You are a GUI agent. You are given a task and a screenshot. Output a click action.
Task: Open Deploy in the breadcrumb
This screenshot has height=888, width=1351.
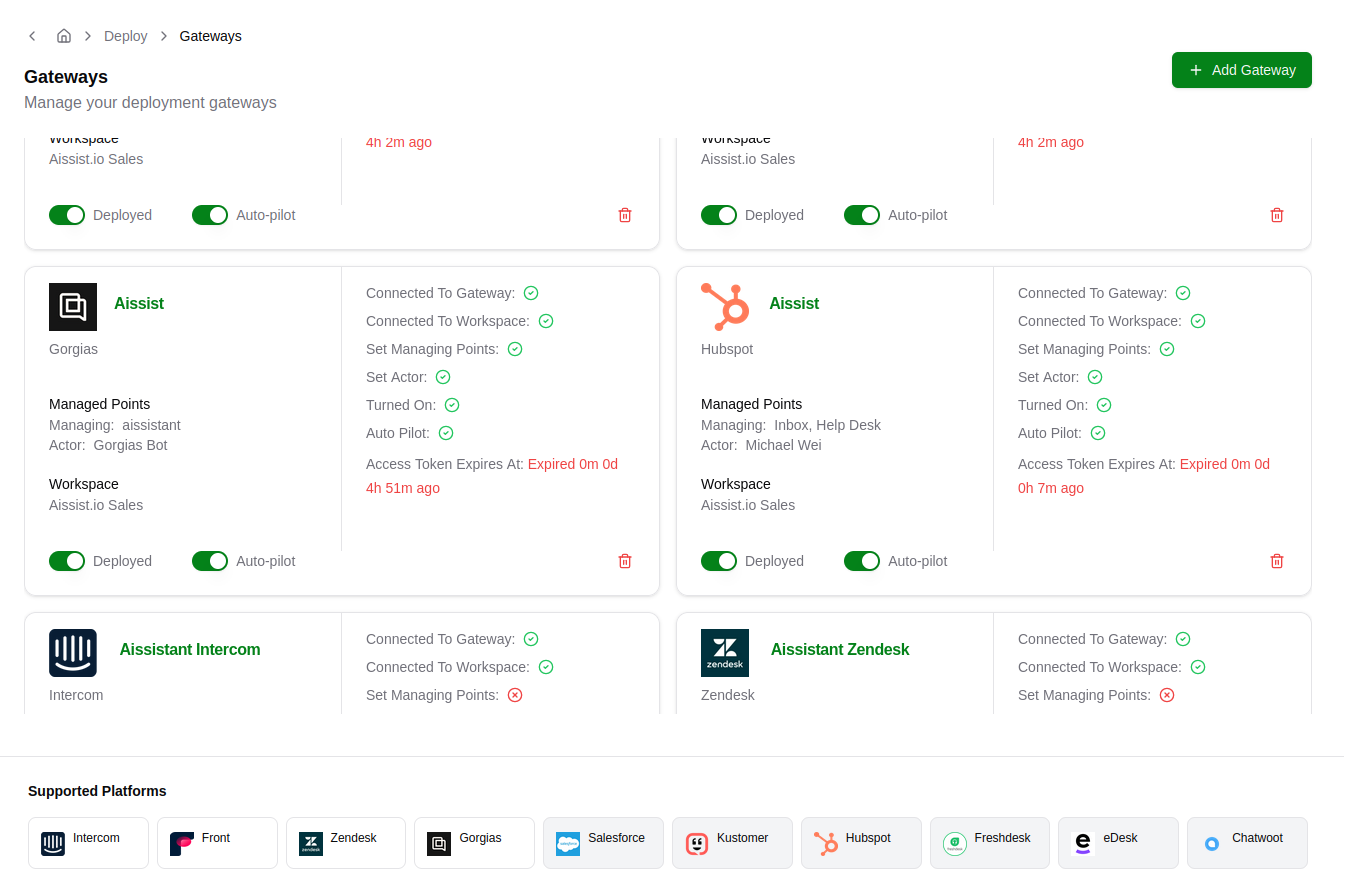[125, 36]
